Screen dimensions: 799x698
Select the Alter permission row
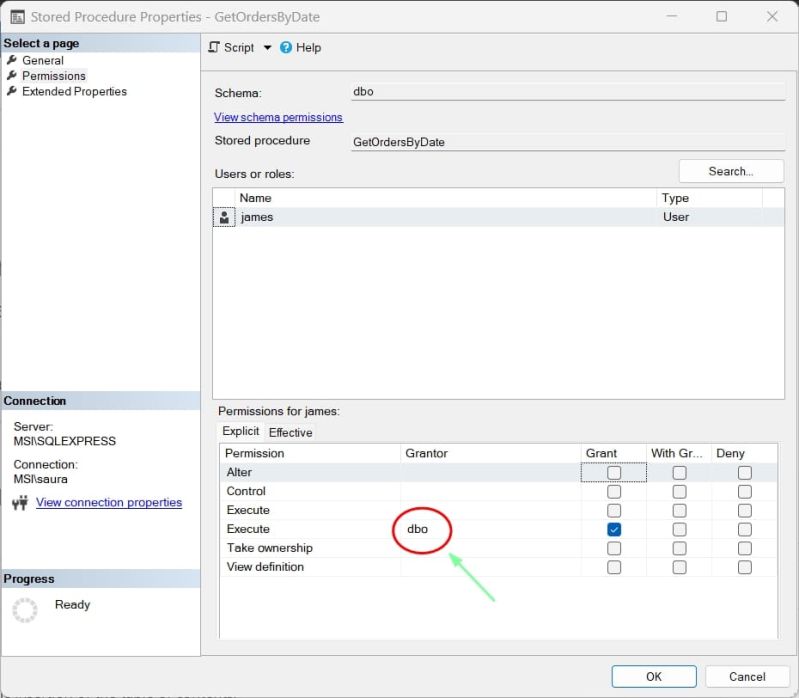pyautogui.click(x=498, y=473)
